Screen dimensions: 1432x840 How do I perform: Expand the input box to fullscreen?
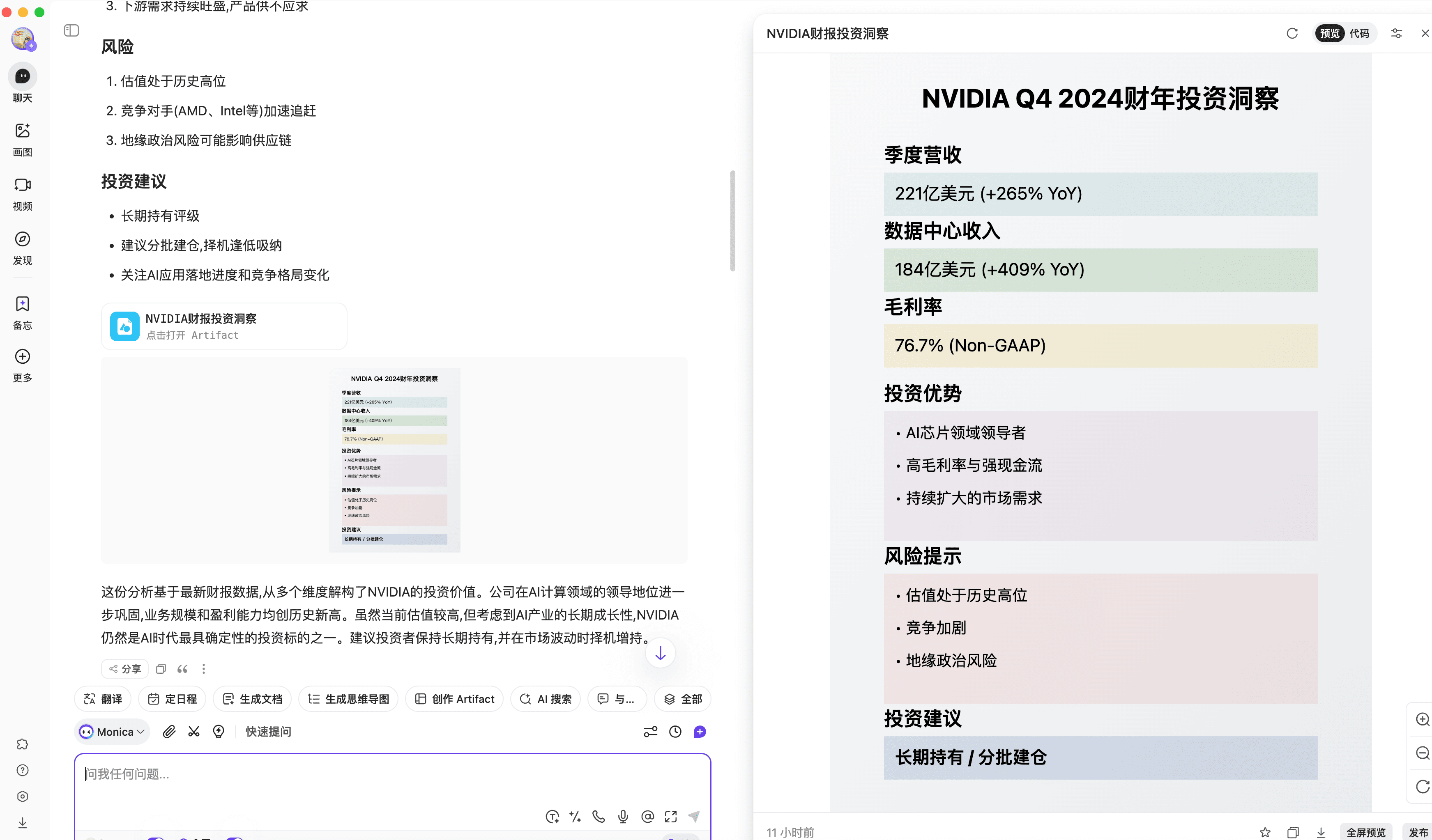[x=671, y=817]
